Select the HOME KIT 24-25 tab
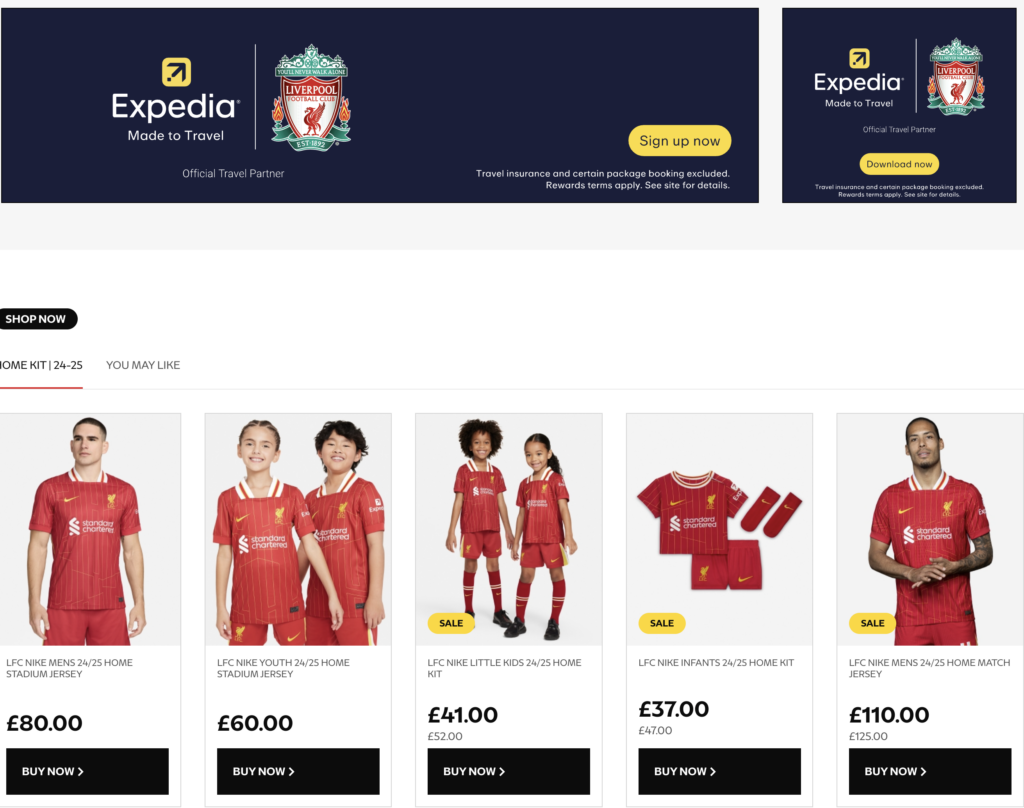The image size is (1024, 808). 41,365
